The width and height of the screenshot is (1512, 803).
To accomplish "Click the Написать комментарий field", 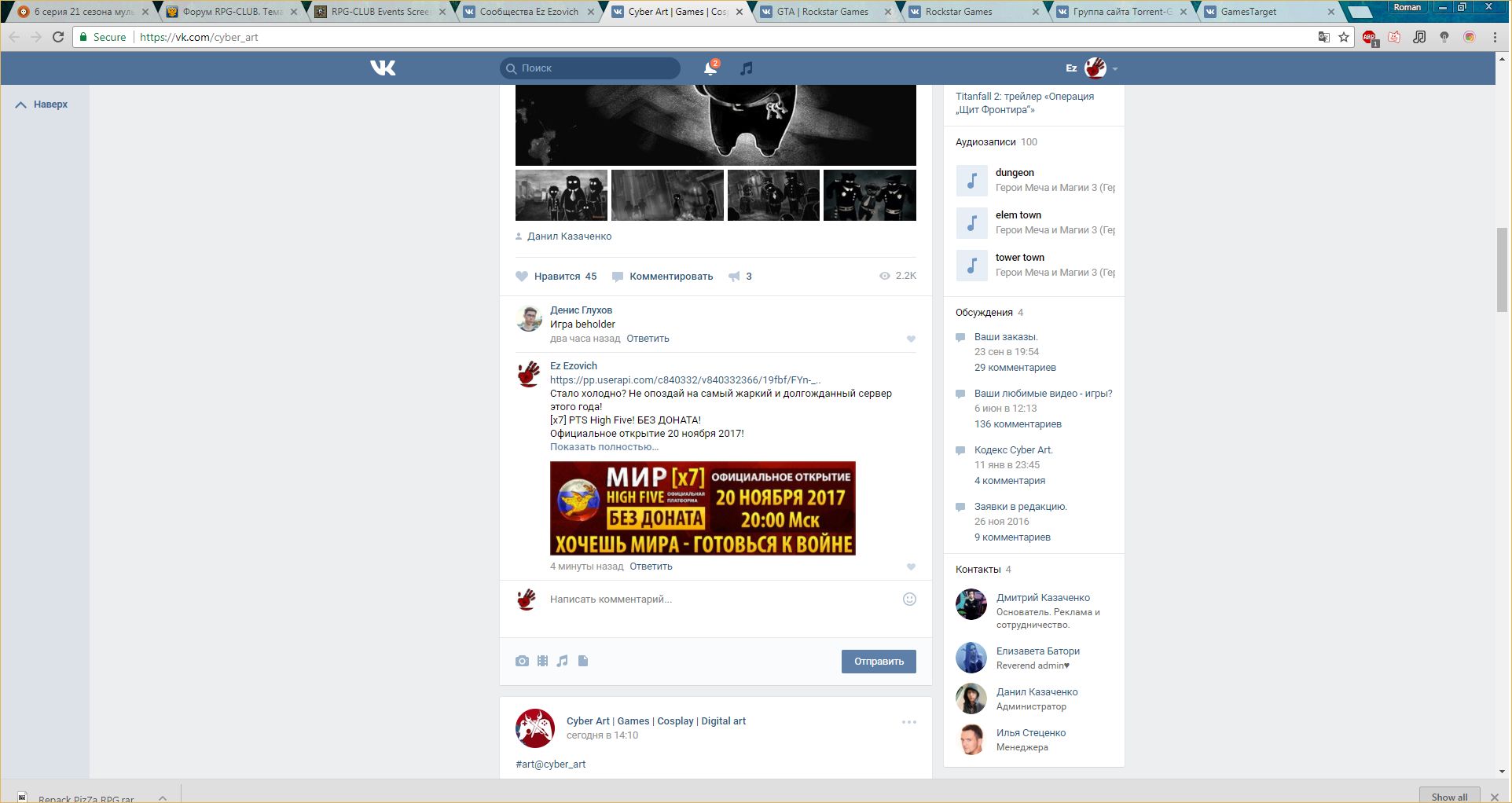I will pos(719,599).
